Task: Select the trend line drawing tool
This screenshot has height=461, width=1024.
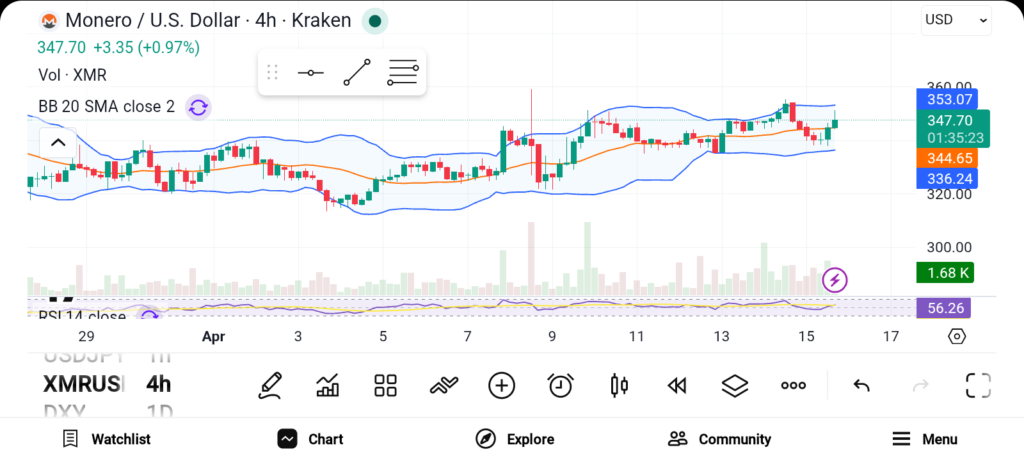Action: coord(356,73)
